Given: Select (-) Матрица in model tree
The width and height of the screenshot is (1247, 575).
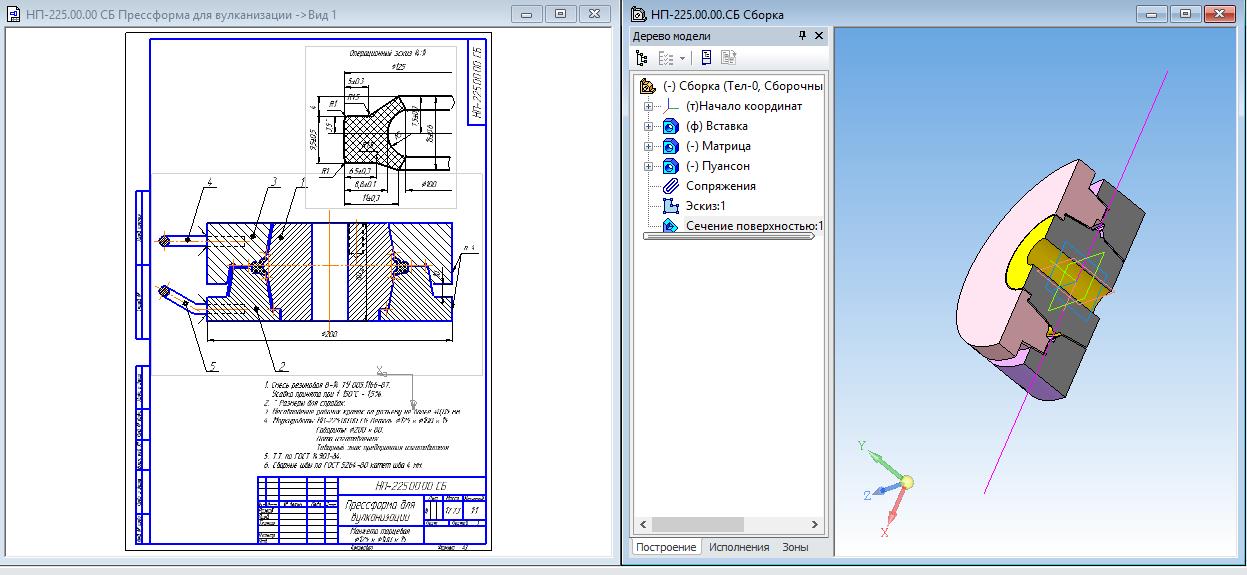Looking at the screenshot, I should point(718,146).
